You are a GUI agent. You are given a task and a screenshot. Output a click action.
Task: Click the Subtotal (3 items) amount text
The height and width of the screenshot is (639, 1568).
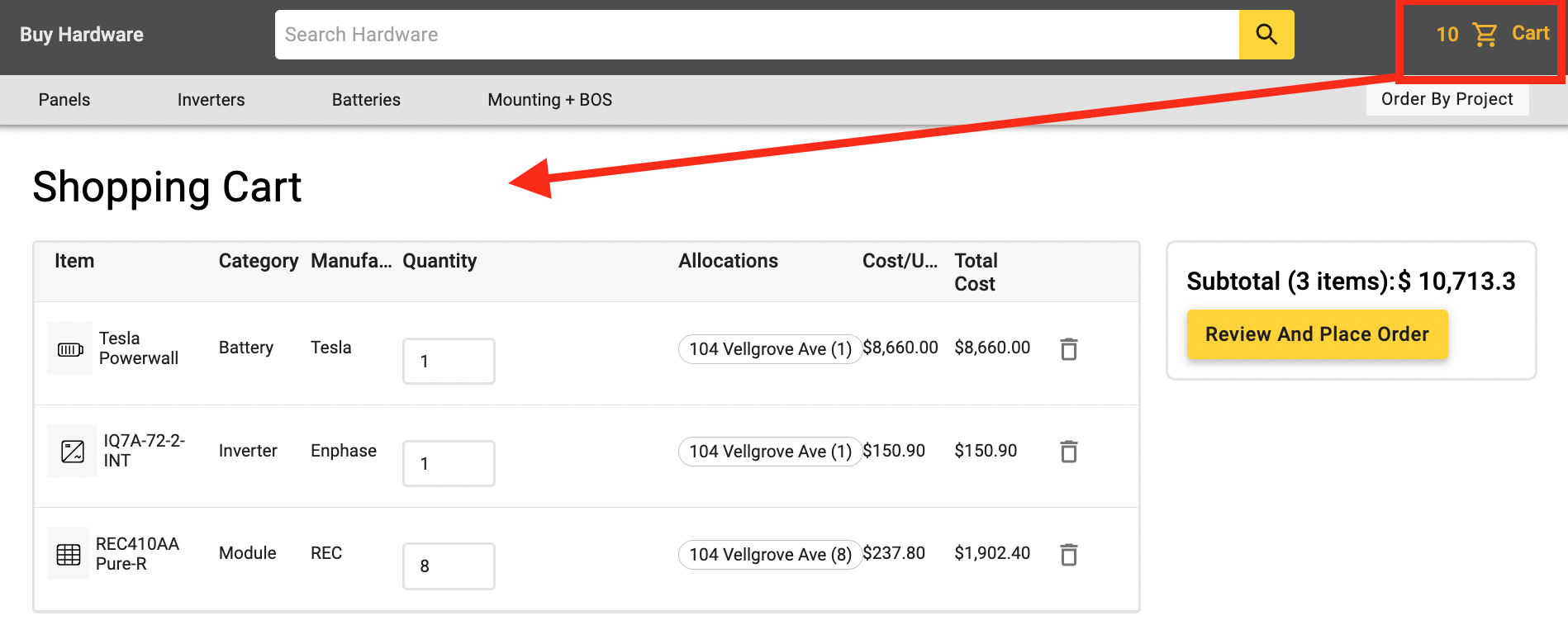pyautogui.click(x=1352, y=282)
